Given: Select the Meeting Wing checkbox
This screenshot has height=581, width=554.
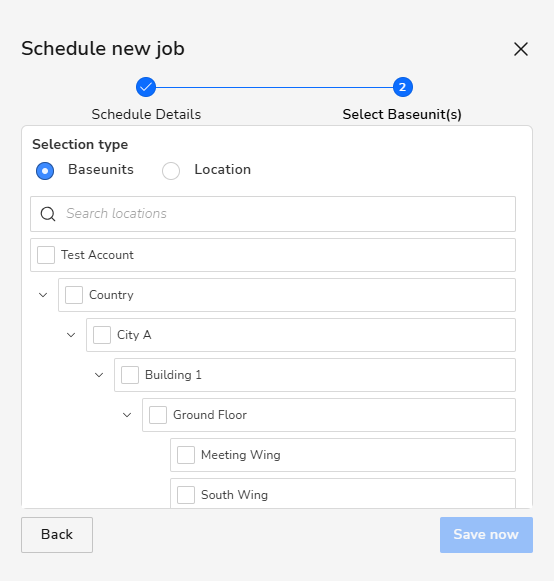Looking at the screenshot, I should pos(186,455).
